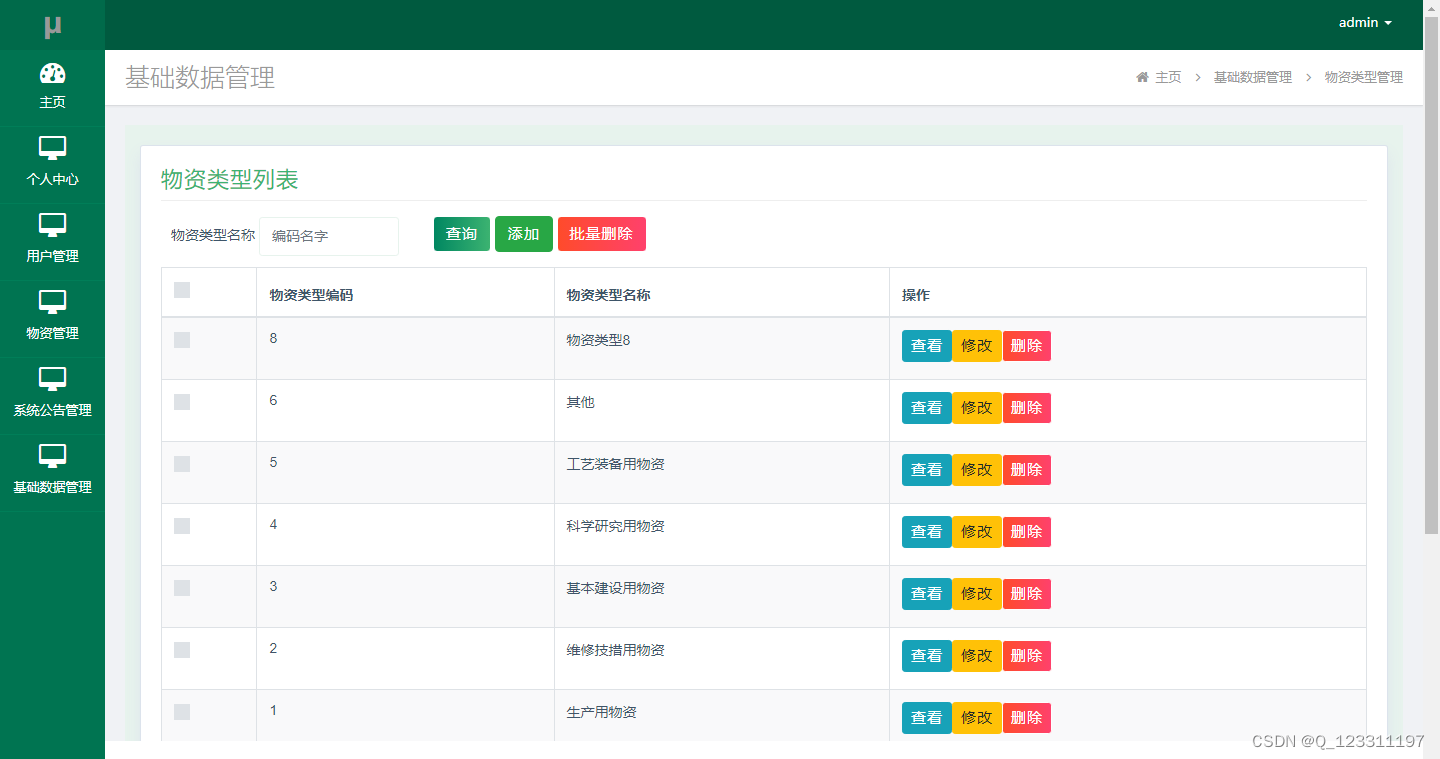
Task: Click 查看 for 基本建设用物资 row
Action: (927, 594)
